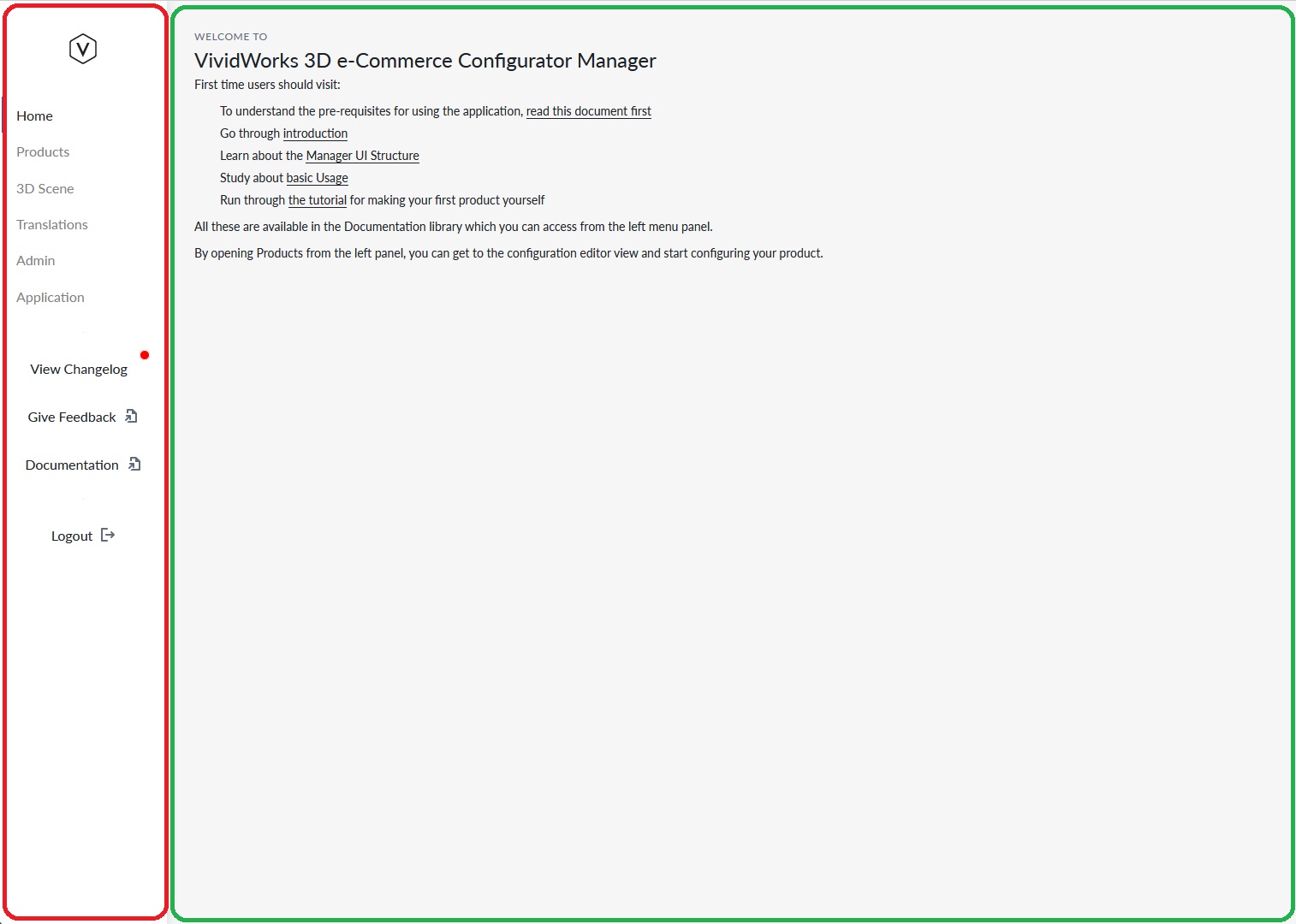Image resolution: width=1296 pixels, height=924 pixels.
Task: Go to Home in the sidebar
Action: tap(34, 115)
